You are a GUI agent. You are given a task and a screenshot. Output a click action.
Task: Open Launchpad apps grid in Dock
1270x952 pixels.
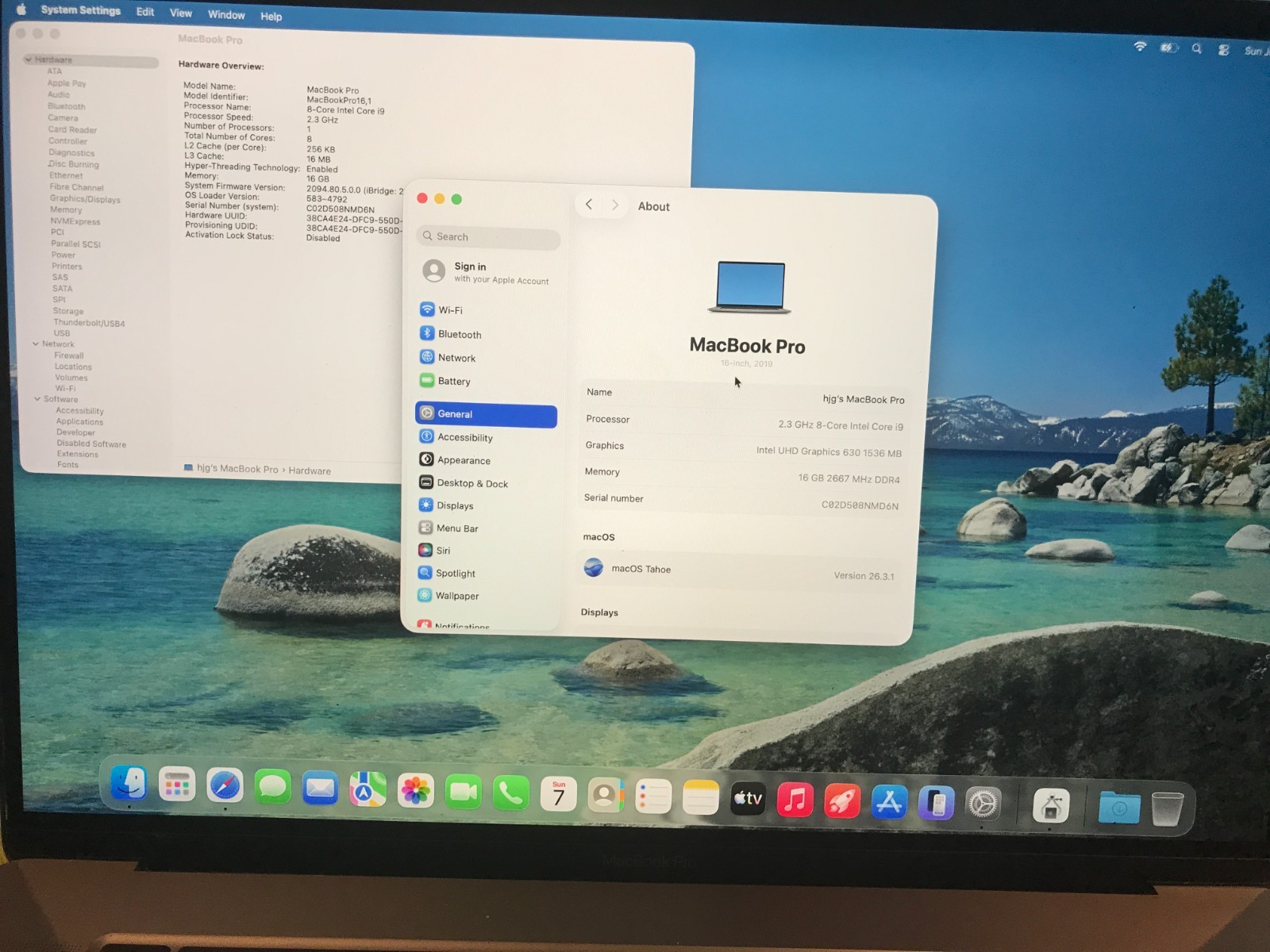click(176, 785)
